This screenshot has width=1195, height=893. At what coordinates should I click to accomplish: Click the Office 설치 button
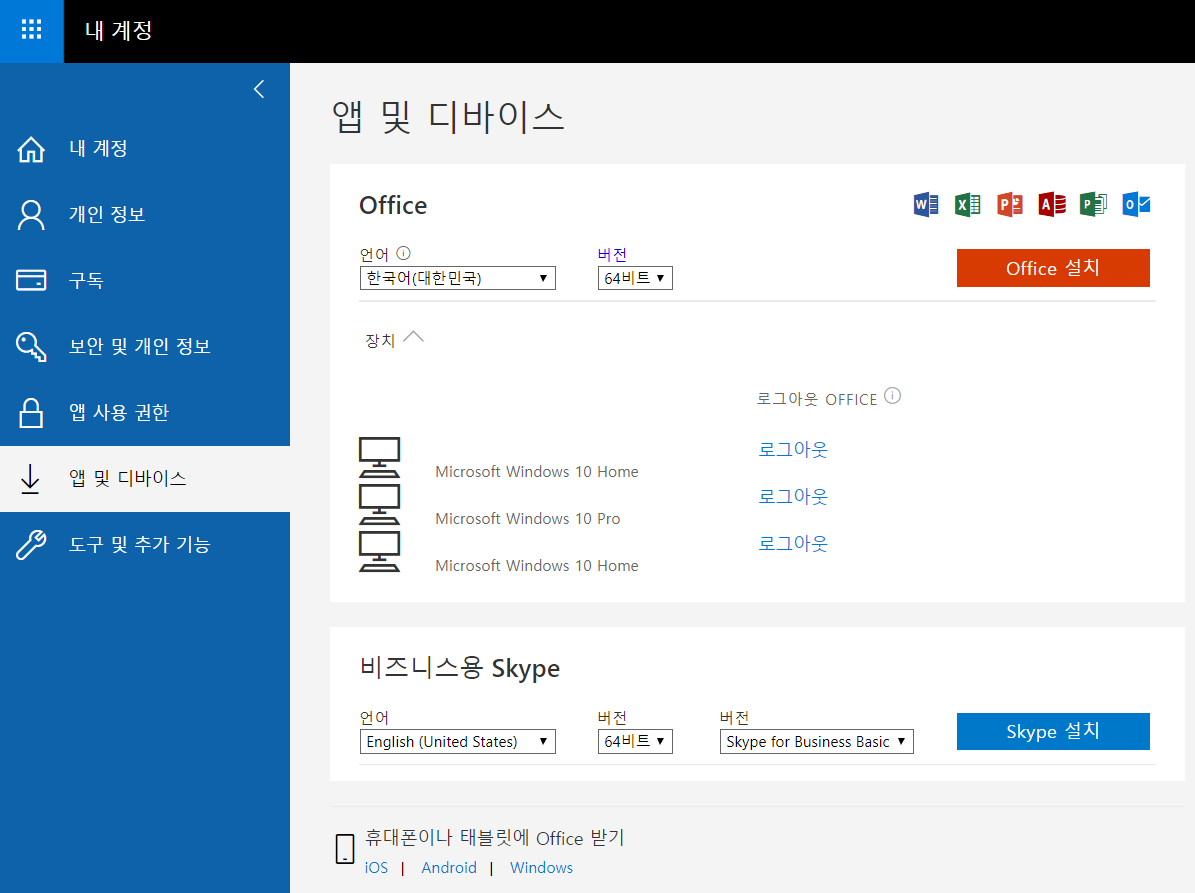click(x=1052, y=268)
